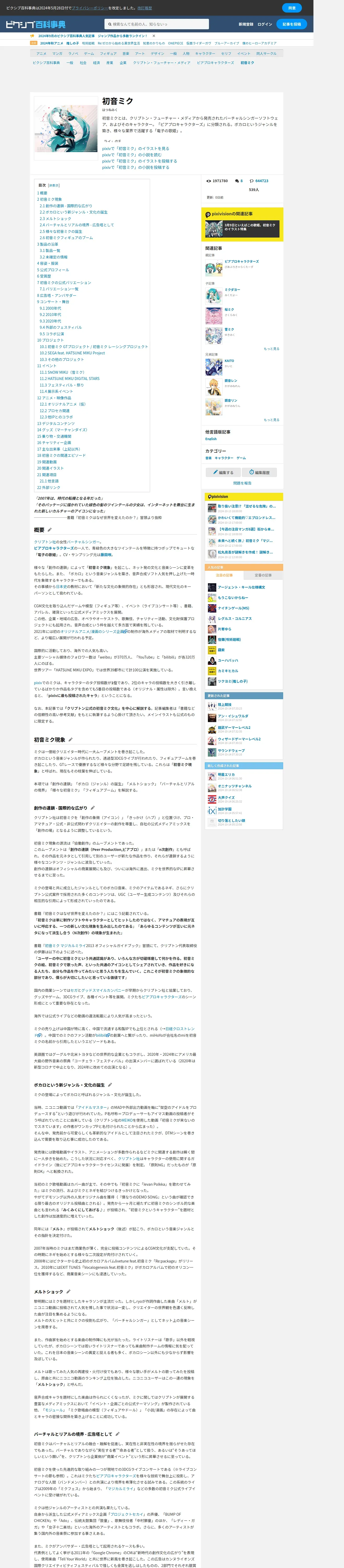Open pixivision article 未来へと続く旅♪ 初音ミク
Screen dimensions: 344x1568
tap(245, 540)
